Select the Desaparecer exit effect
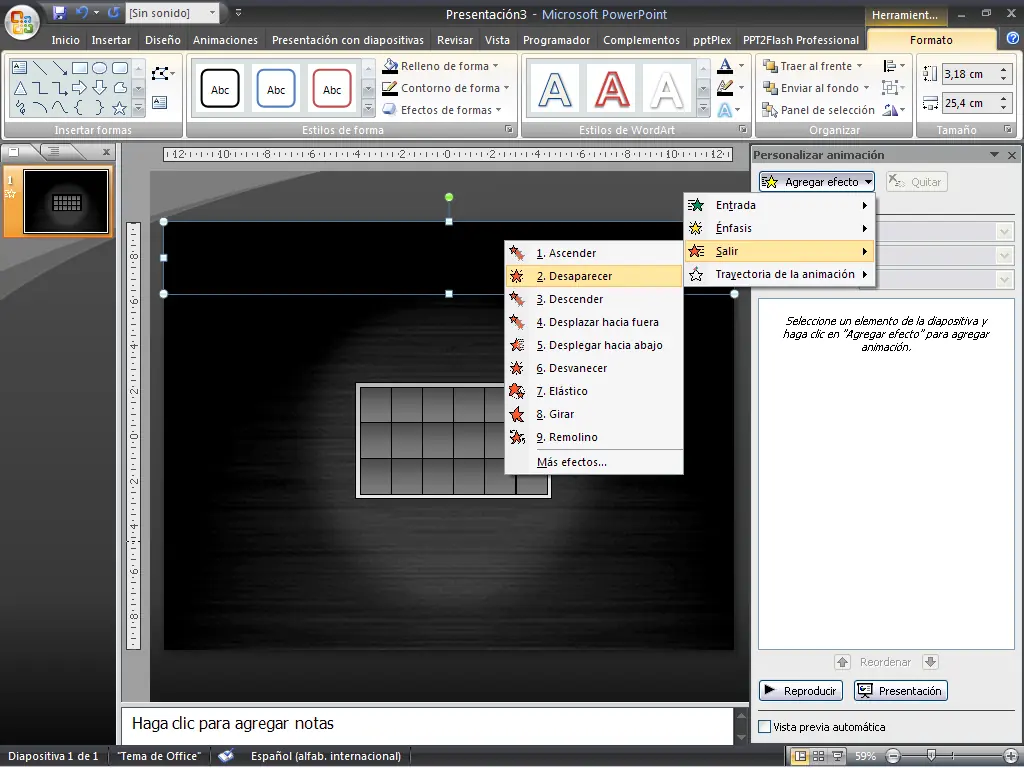 pyautogui.click(x=594, y=276)
